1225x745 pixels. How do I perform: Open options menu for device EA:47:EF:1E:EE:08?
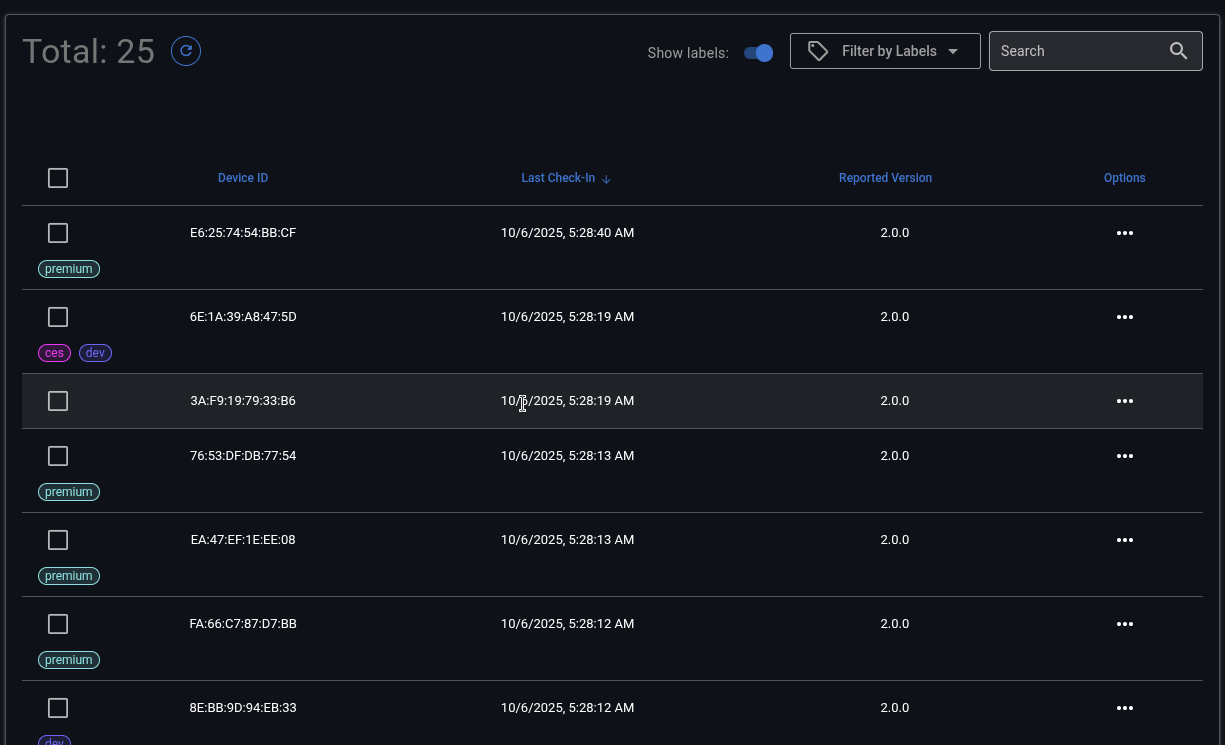pos(1124,540)
